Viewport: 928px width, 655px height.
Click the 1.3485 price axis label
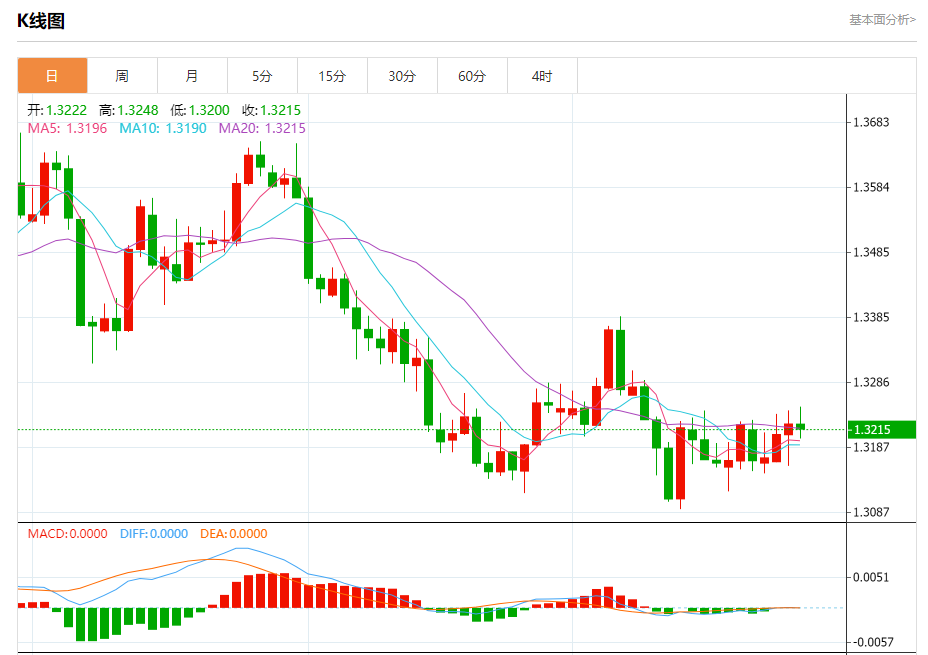pos(871,253)
